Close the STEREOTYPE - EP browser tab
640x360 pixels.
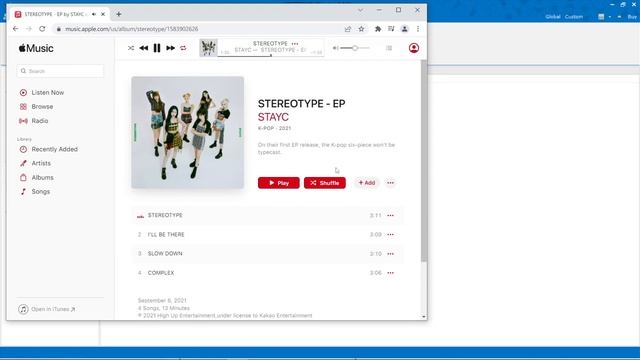pos(103,14)
